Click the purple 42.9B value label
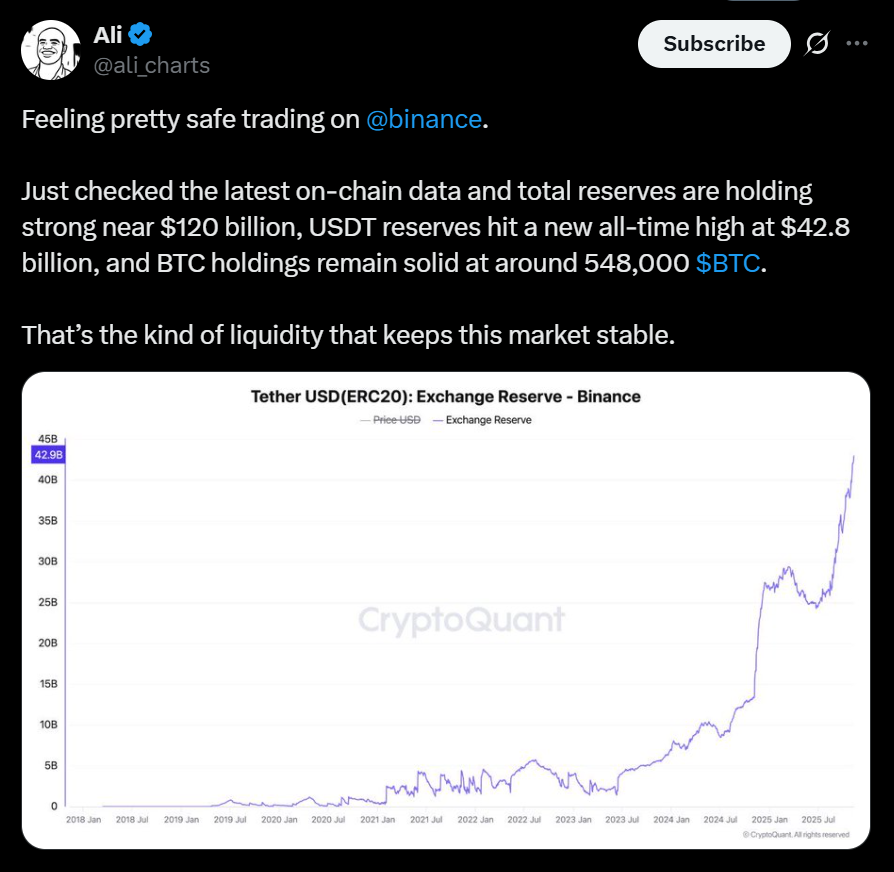This screenshot has width=894, height=872. click(x=50, y=455)
